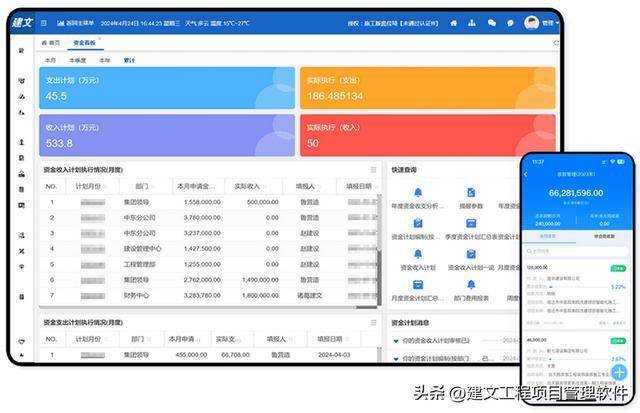
Task: Open 部门费用报表 quick query icon
Action: pos(471,285)
